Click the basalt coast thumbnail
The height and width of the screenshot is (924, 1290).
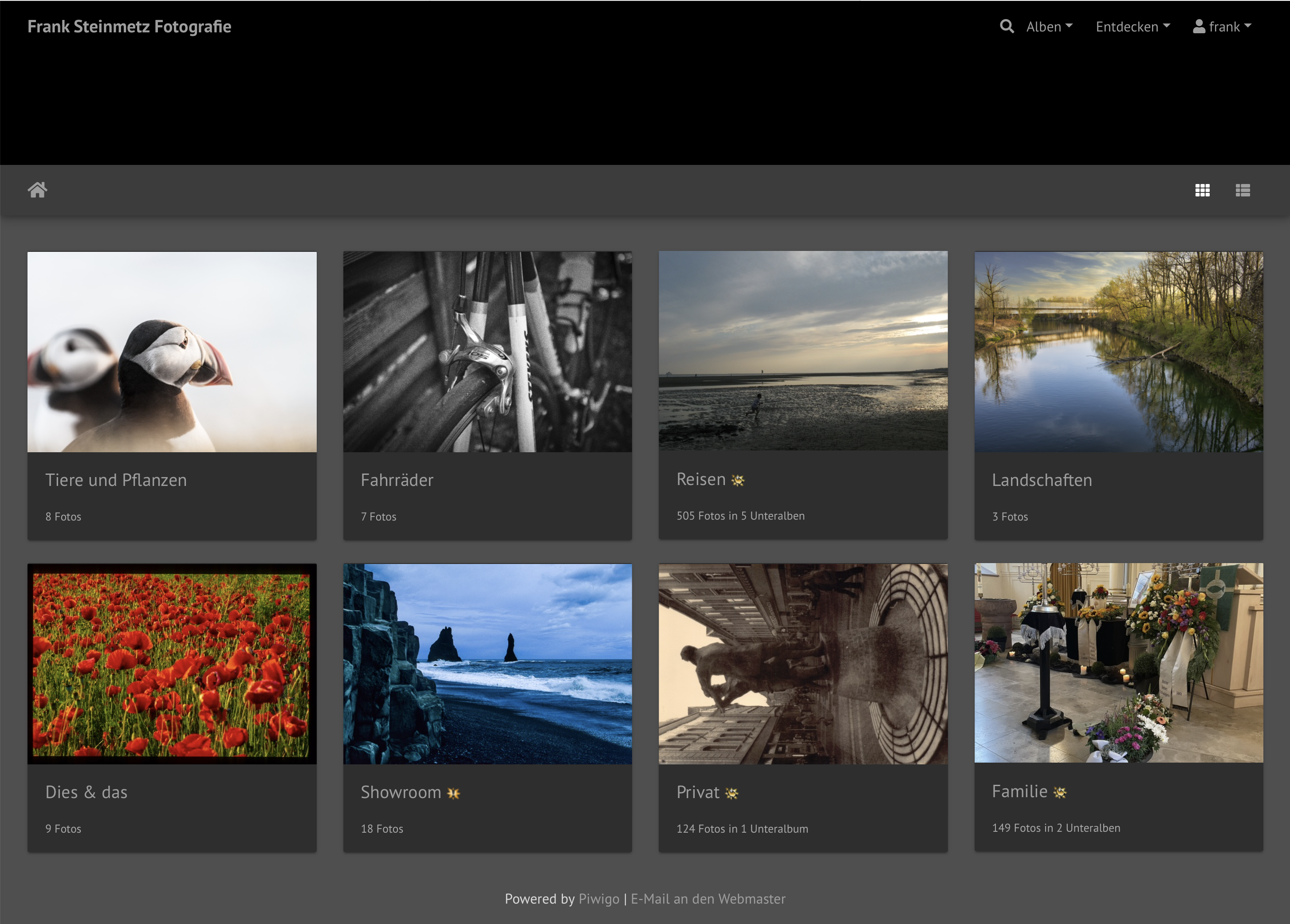click(x=488, y=664)
